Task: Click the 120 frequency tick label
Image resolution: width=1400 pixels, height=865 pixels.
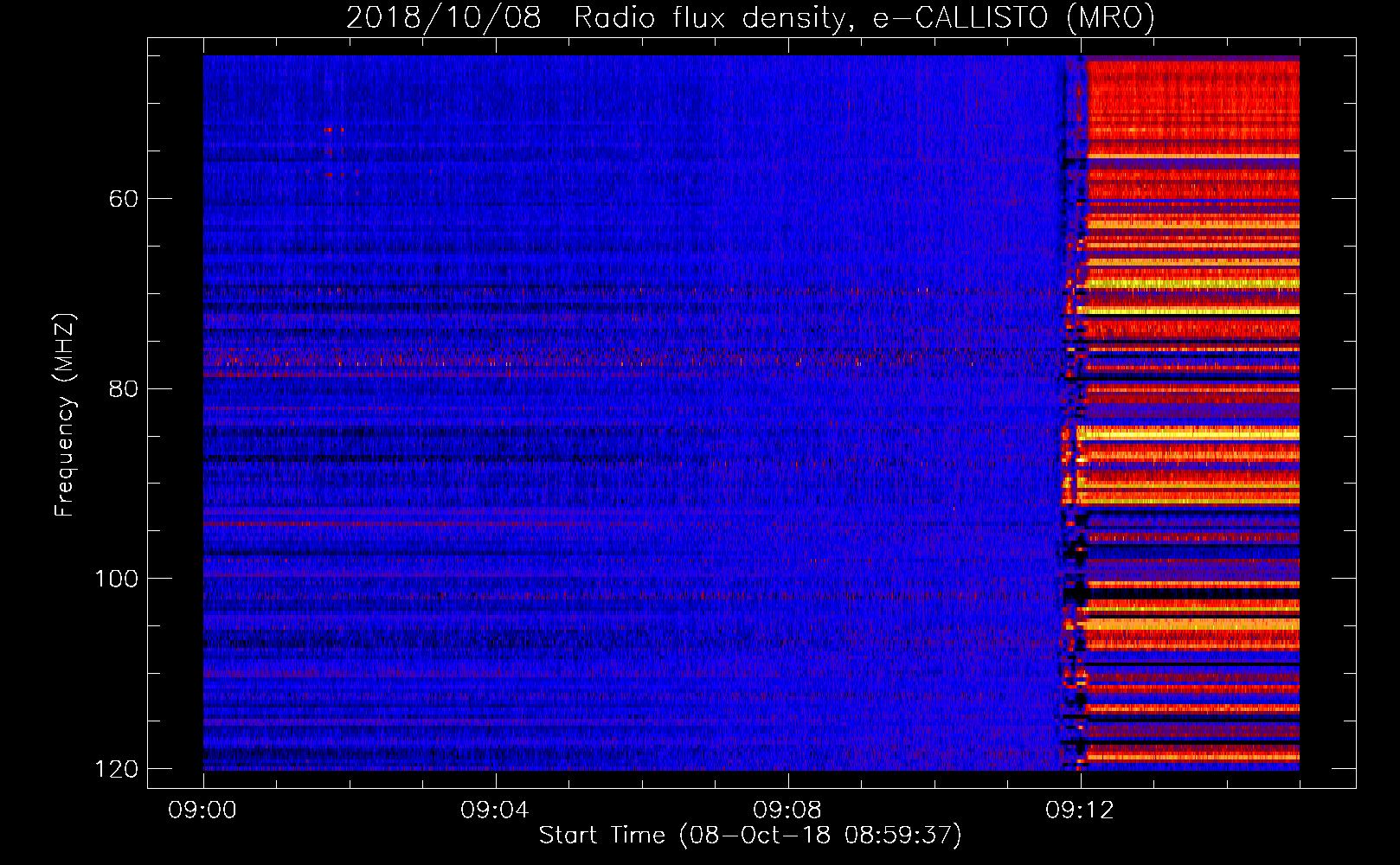Action: pos(116,768)
